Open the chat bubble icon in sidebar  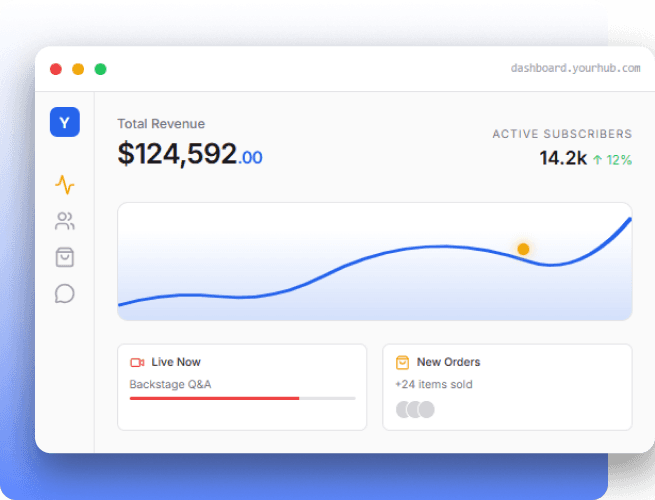65,294
